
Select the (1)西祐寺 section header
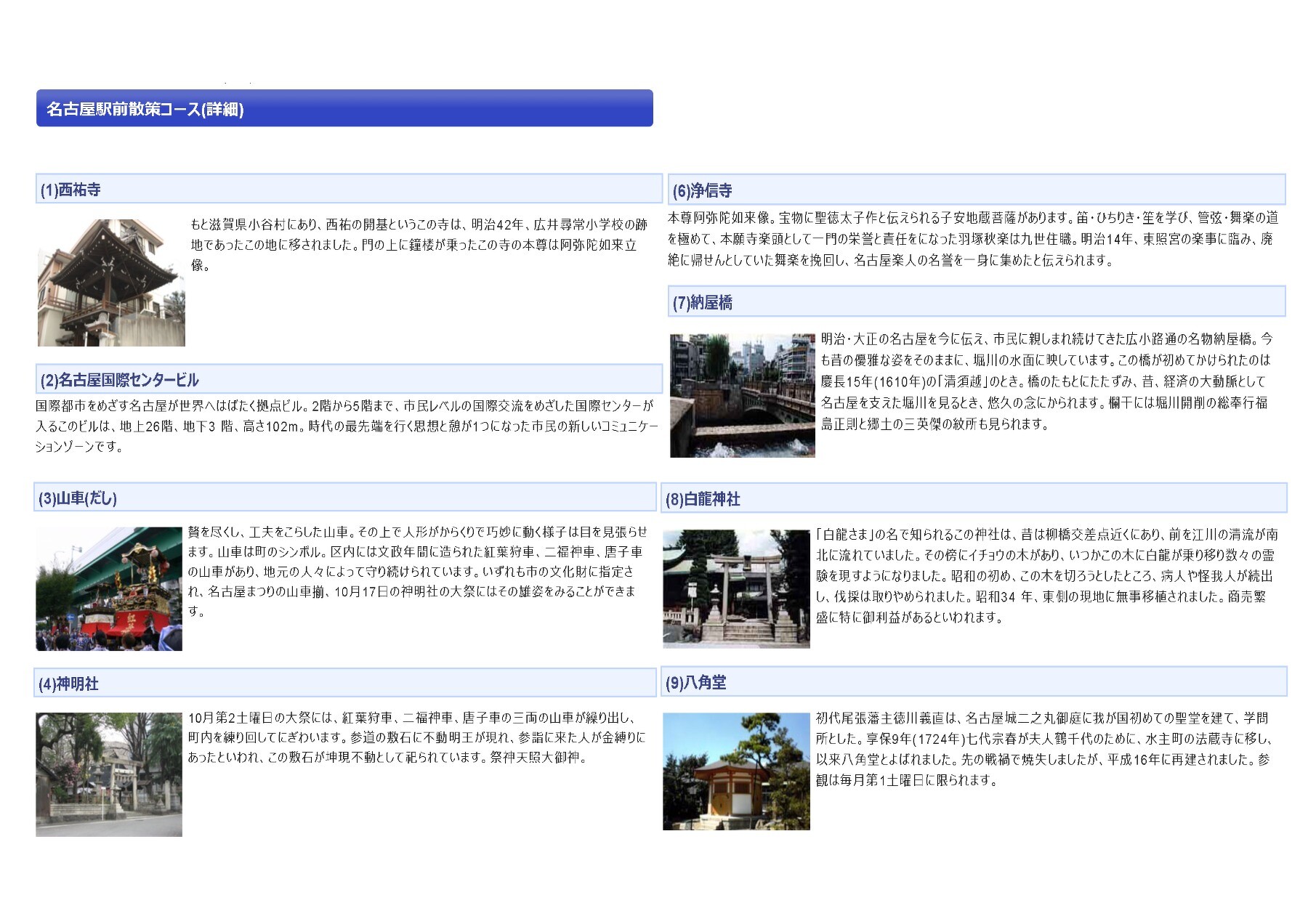point(349,189)
